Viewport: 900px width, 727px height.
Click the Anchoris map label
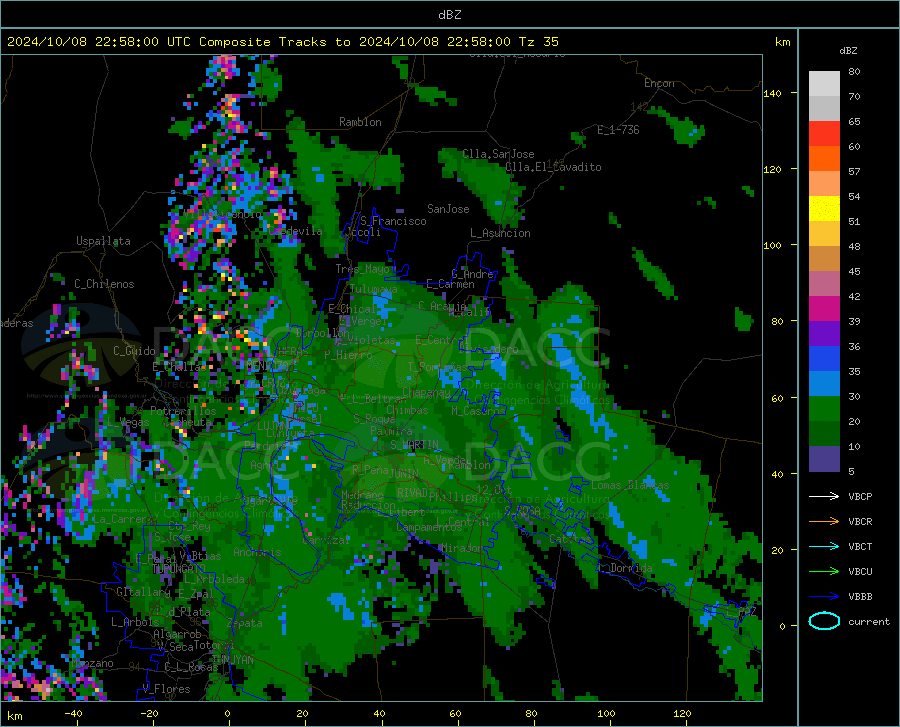257,552
